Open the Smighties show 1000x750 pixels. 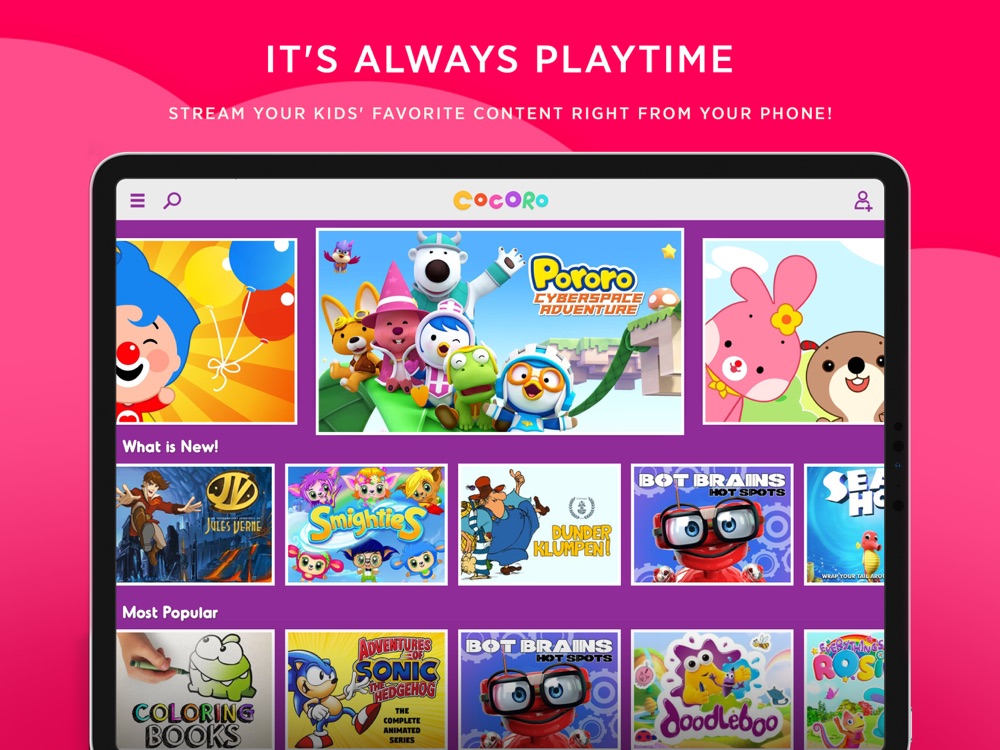(366, 524)
